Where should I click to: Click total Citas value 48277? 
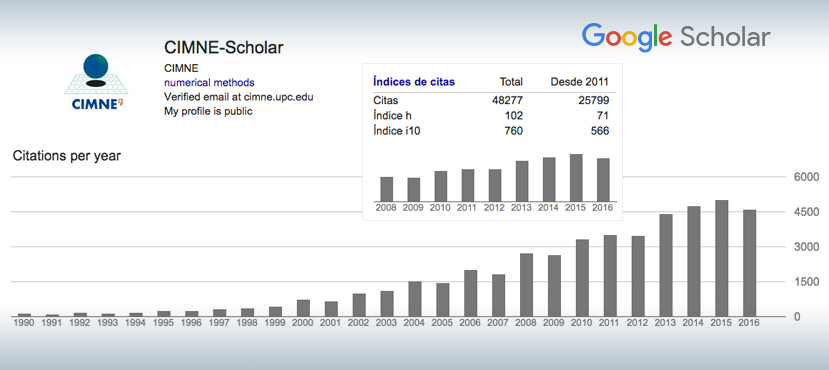(x=507, y=100)
